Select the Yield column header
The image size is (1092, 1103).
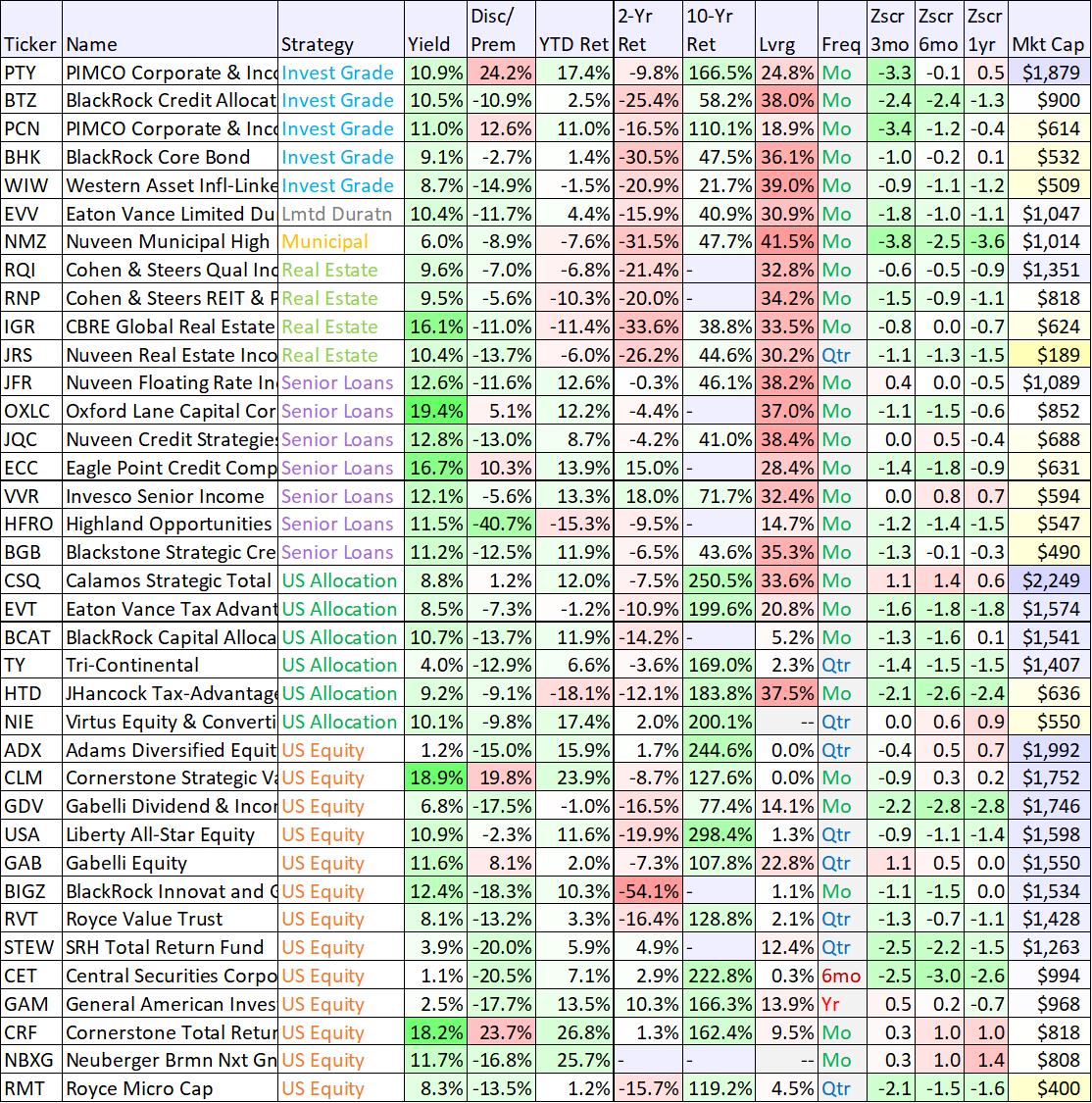pyautogui.click(x=435, y=29)
